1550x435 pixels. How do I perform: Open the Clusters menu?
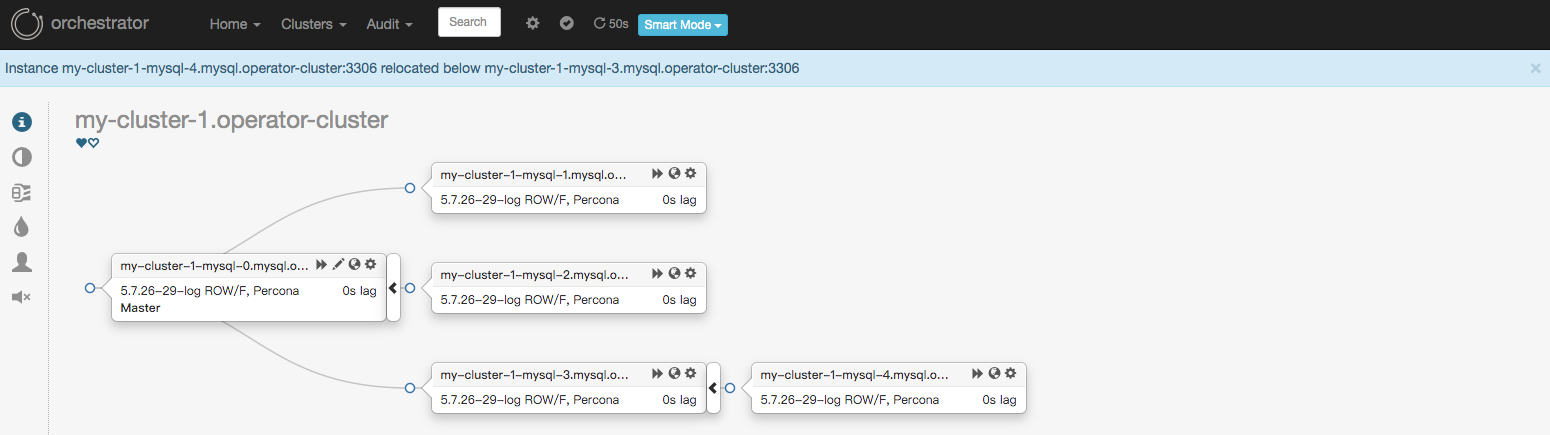point(314,24)
